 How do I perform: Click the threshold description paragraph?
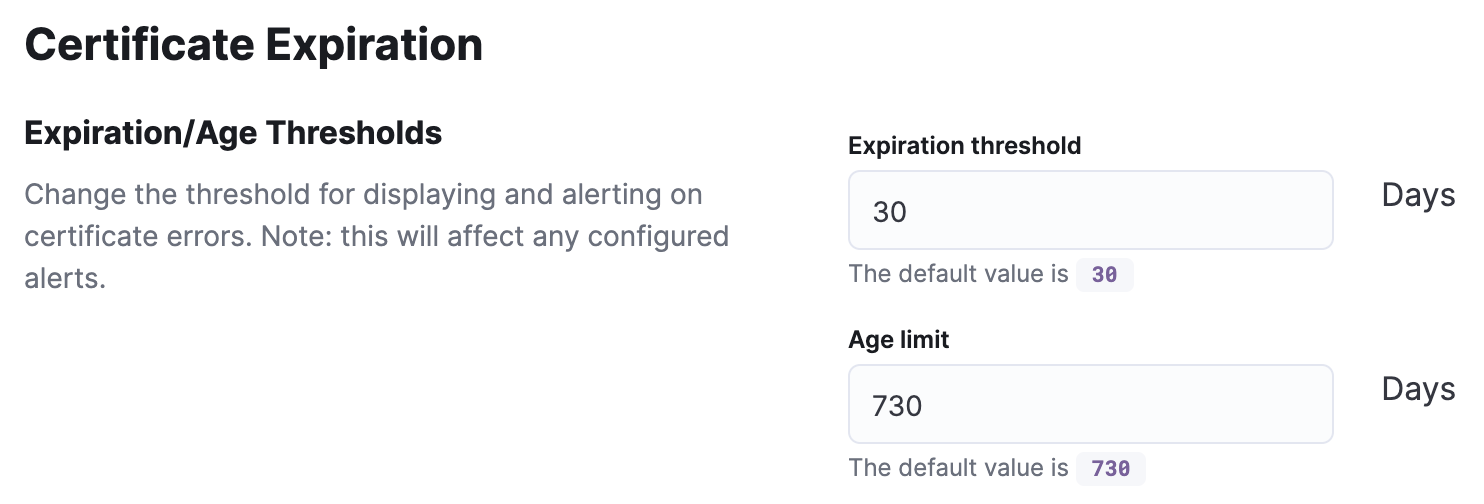pos(376,236)
